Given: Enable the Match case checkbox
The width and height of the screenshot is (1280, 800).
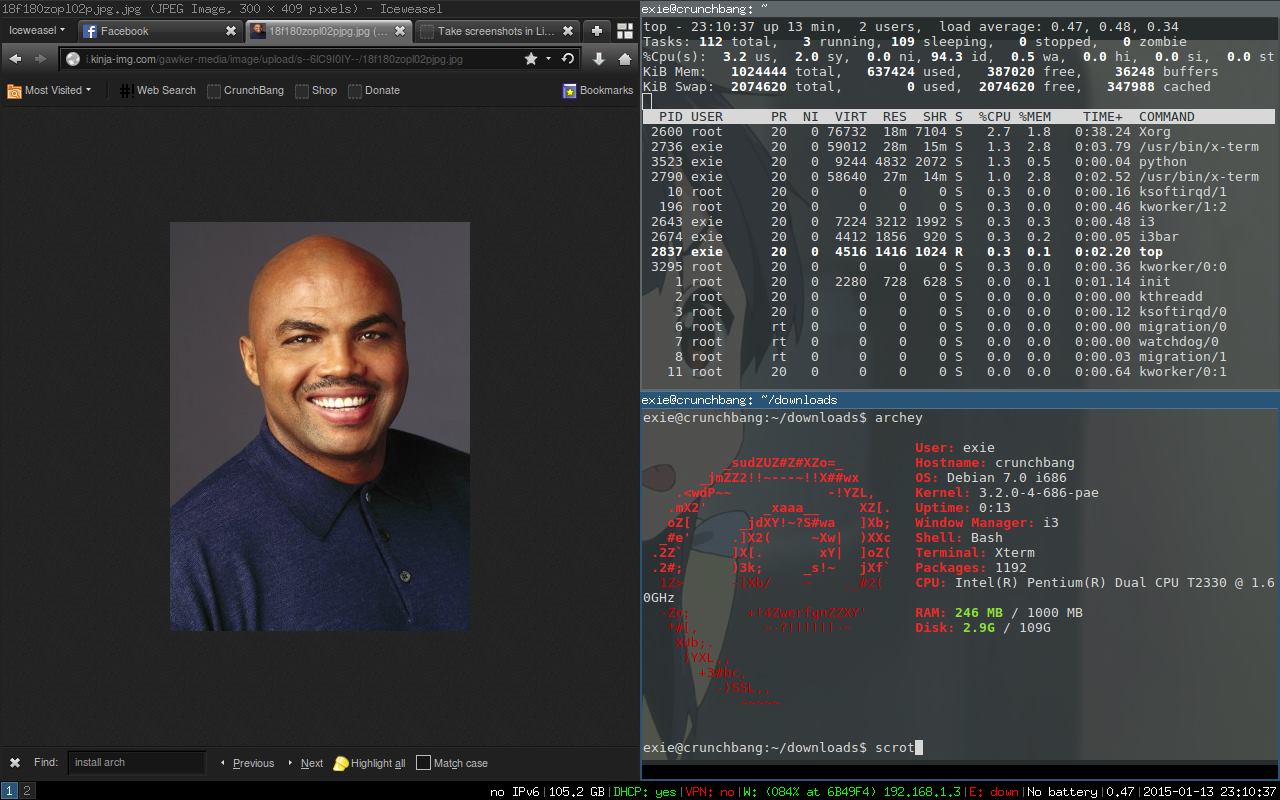Looking at the screenshot, I should (424, 763).
